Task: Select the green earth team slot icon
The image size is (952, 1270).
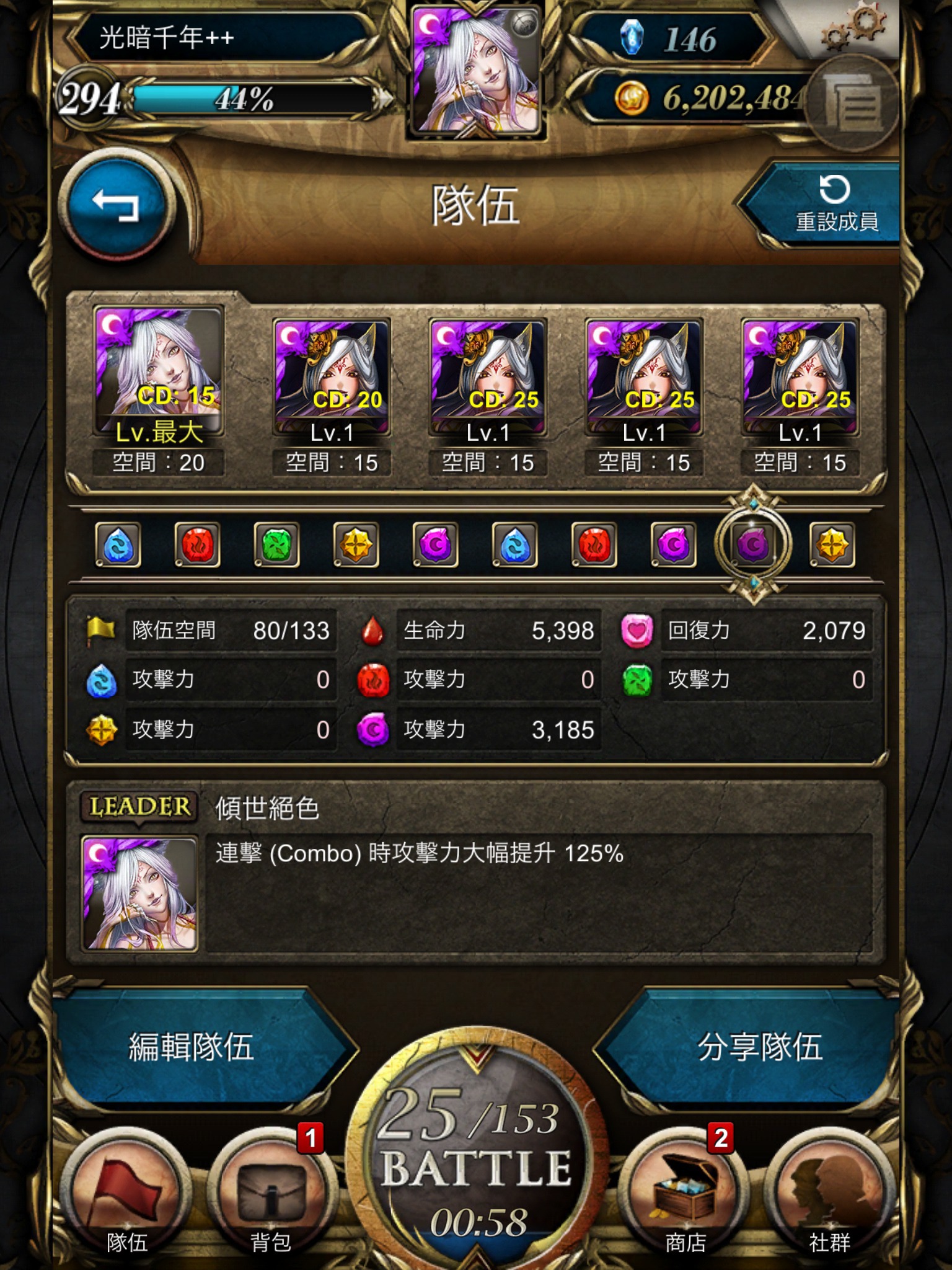Action: [276, 544]
